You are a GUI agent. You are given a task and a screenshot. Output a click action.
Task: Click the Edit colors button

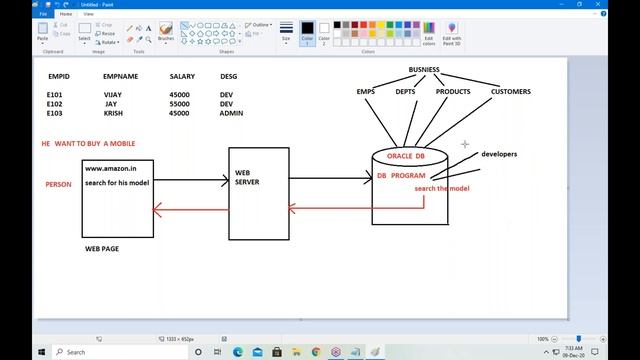429,34
